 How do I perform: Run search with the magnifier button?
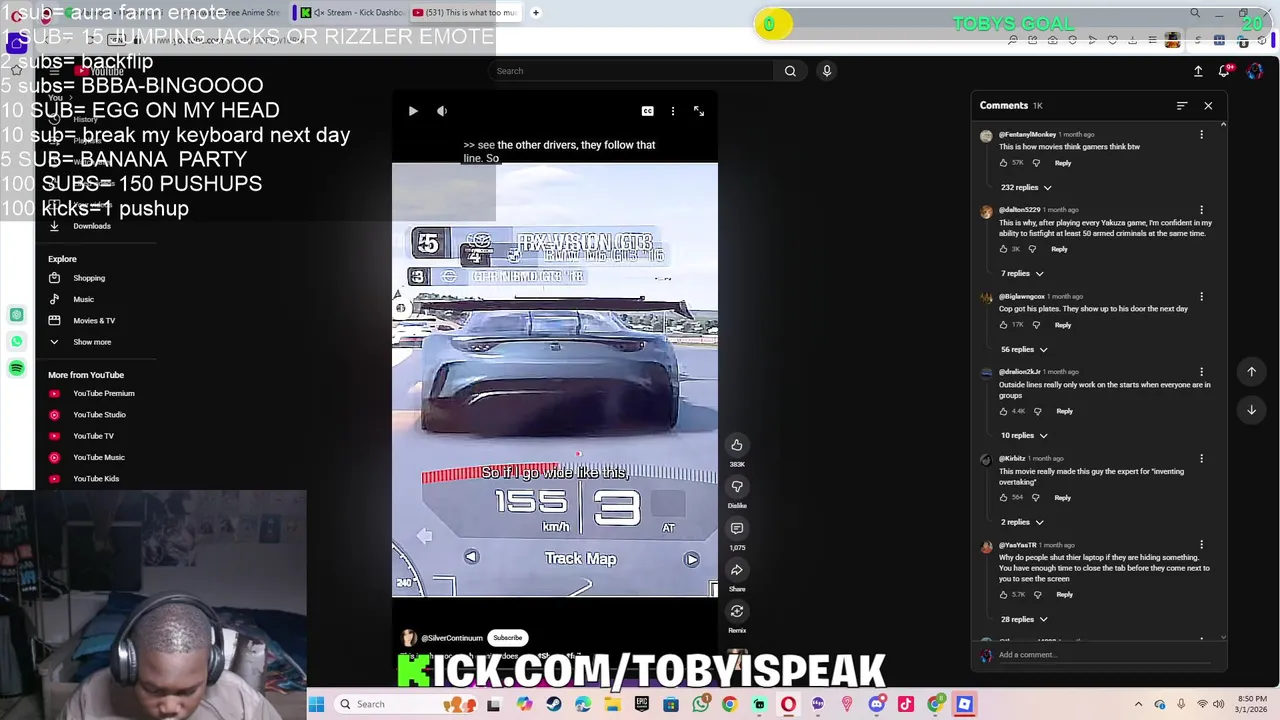pos(790,71)
